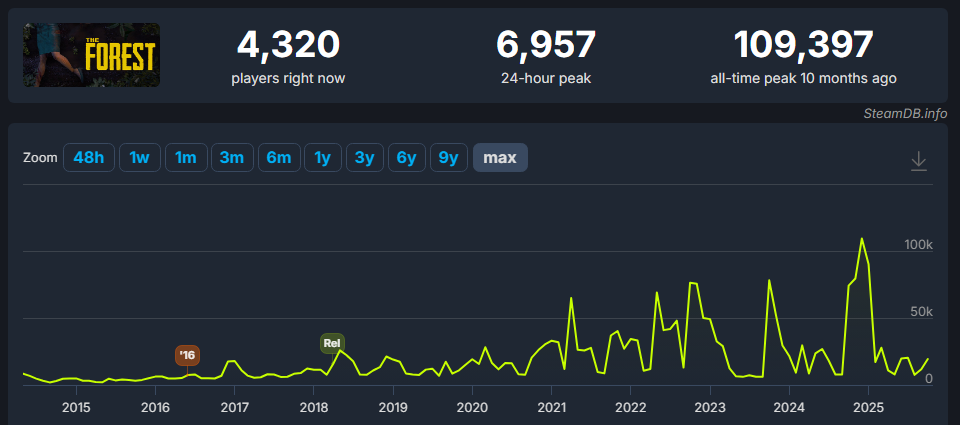Set chart zoom to 6y
The image size is (960, 425).
pos(406,158)
